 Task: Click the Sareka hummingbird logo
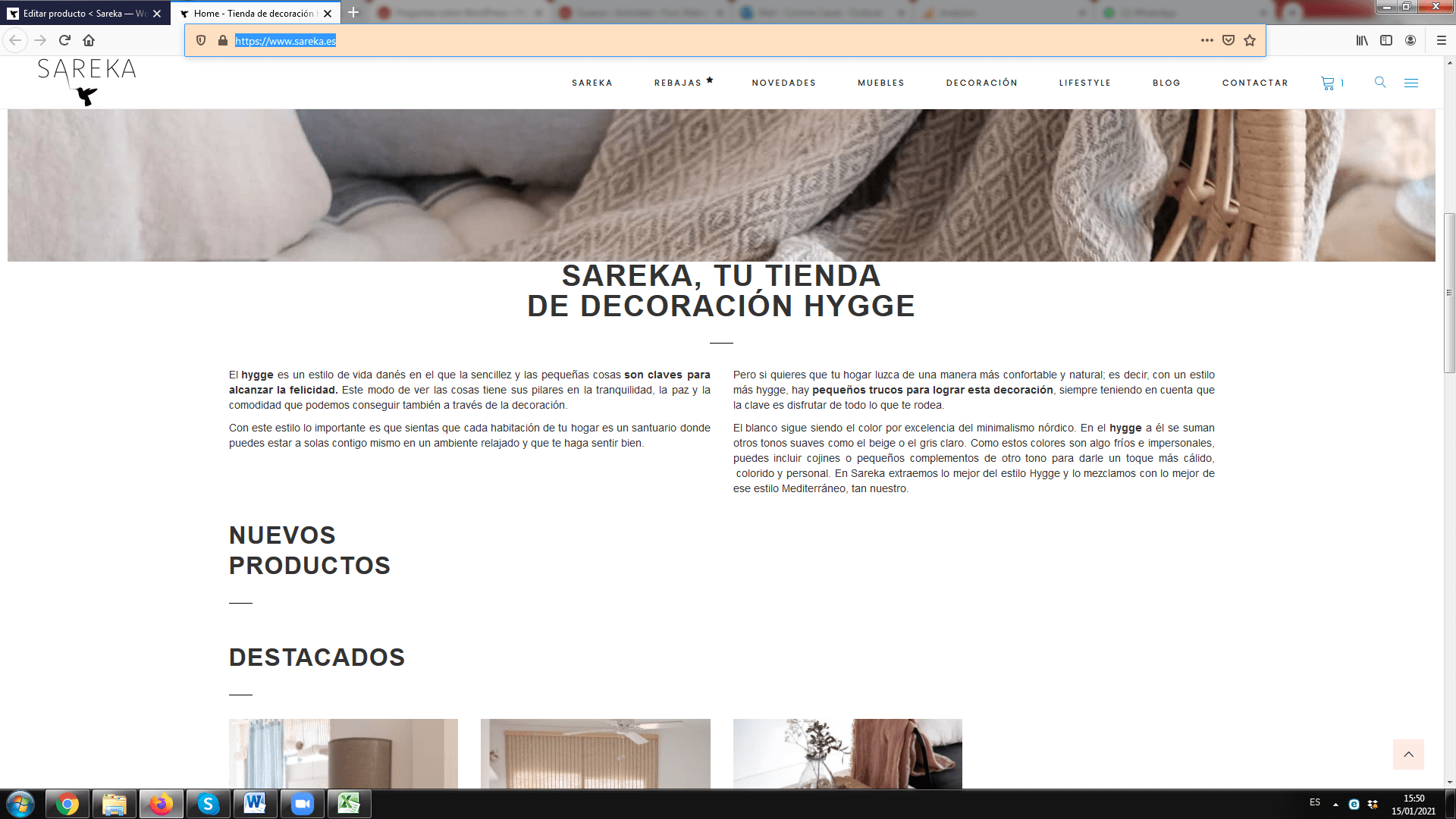pos(86,83)
